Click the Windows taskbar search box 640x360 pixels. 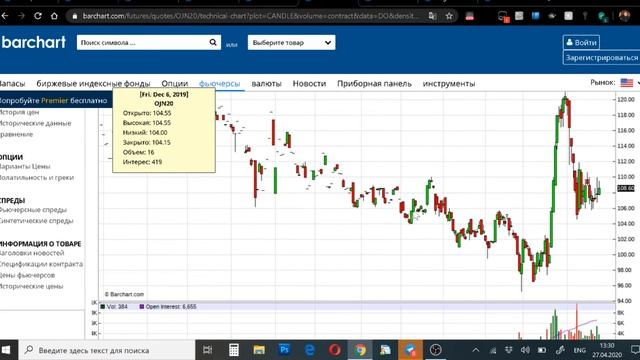(x=107, y=350)
